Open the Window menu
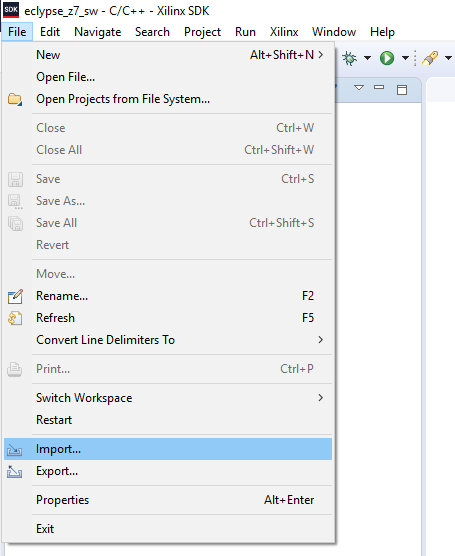The width and height of the screenshot is (455, 556). tap(334, 32)
